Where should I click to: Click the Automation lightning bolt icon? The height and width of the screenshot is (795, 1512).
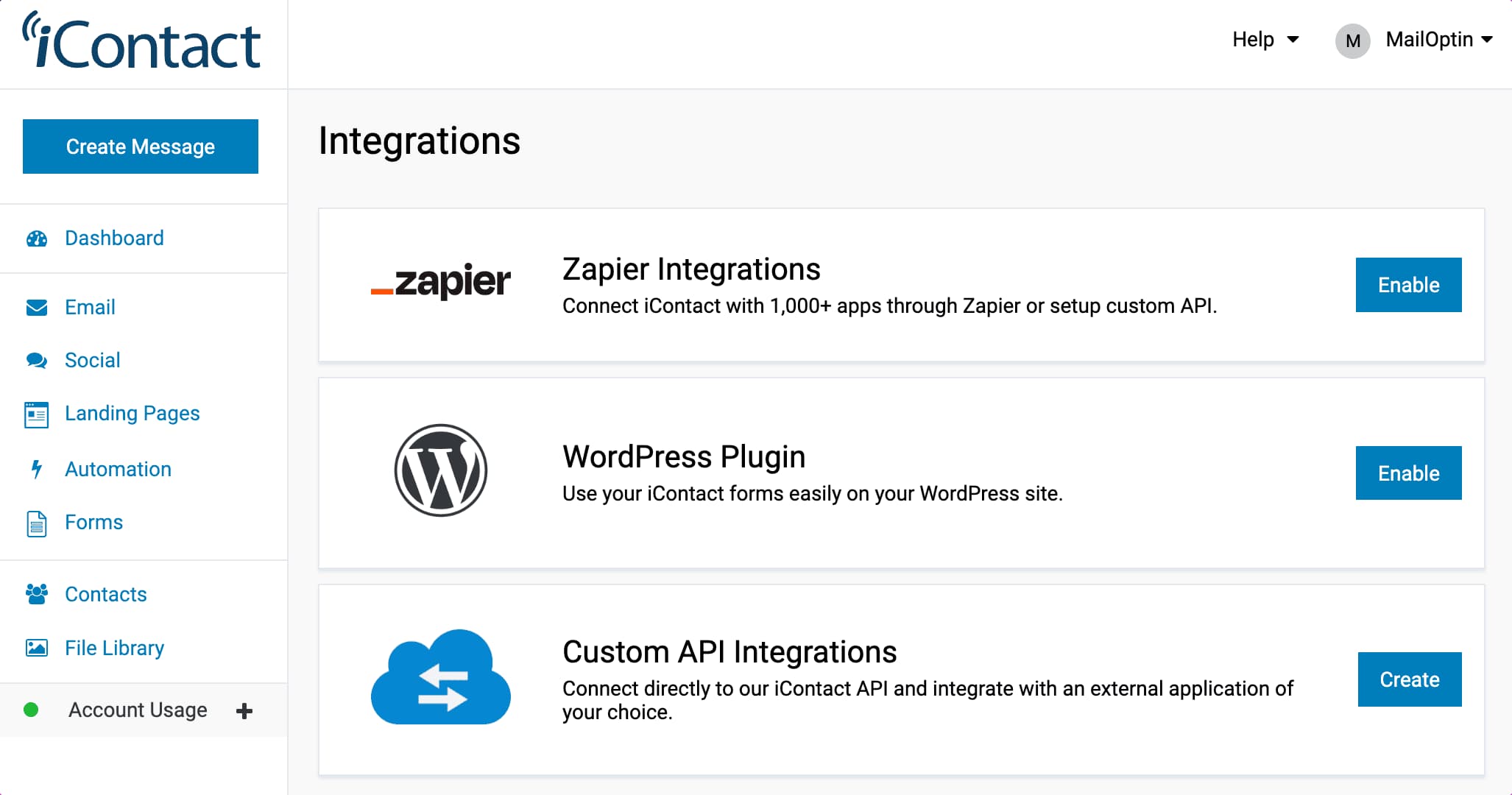pos(37,469)
